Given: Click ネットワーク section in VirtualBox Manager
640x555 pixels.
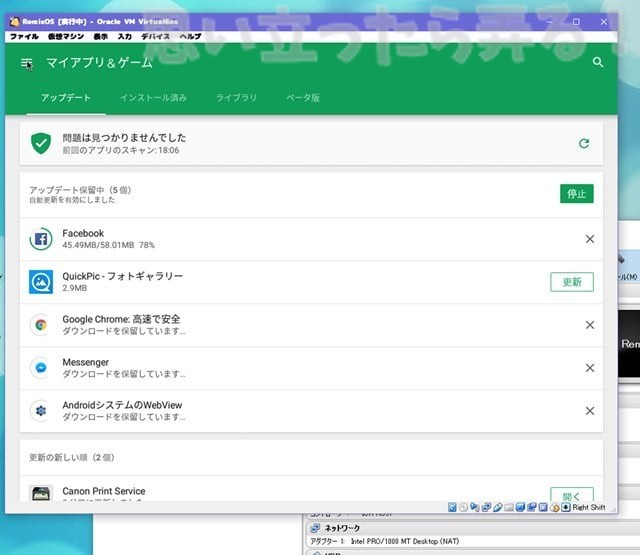Looking at the screenshot, I should tap(342, 528).
